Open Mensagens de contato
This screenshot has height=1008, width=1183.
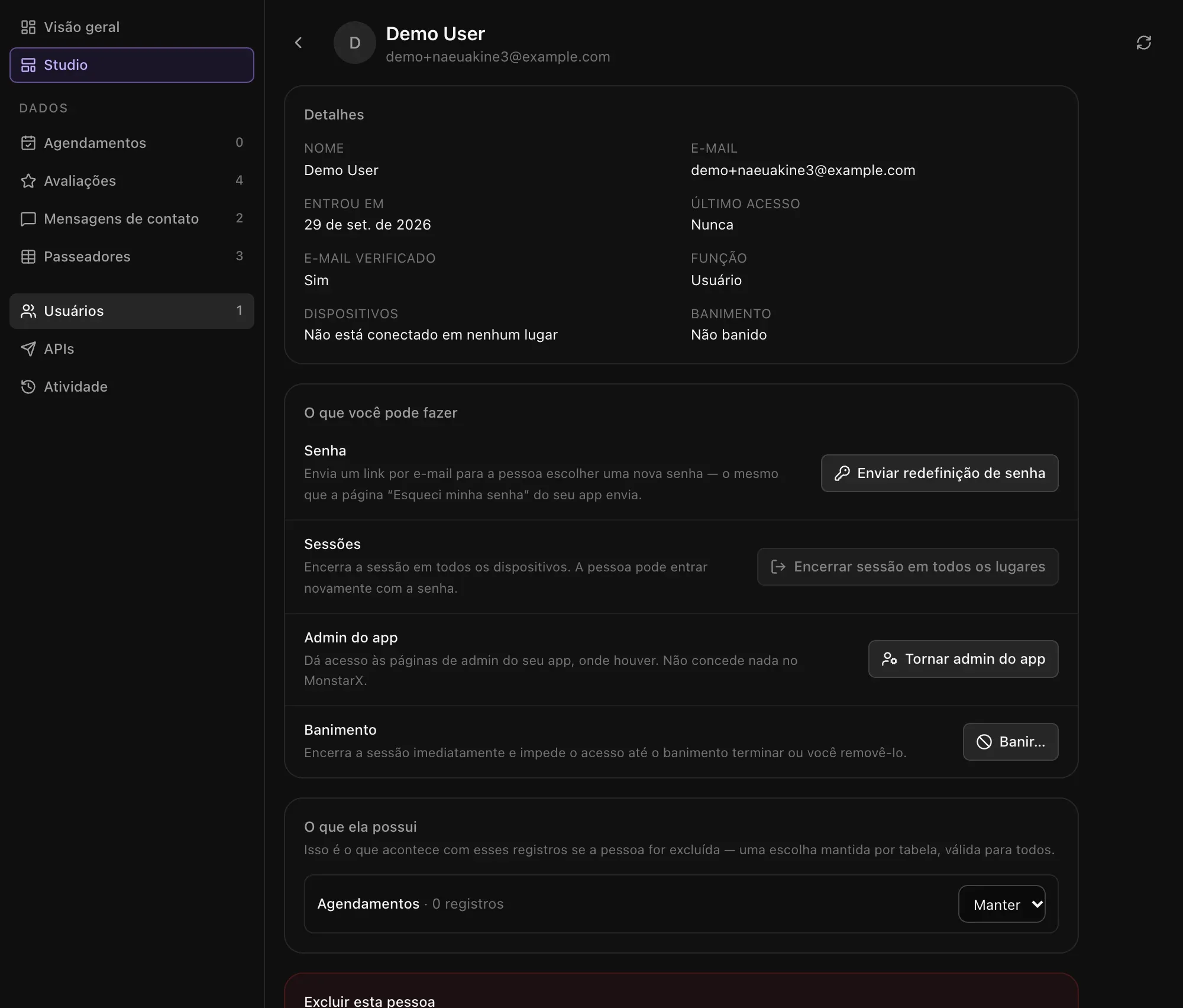tap(132, 219)
